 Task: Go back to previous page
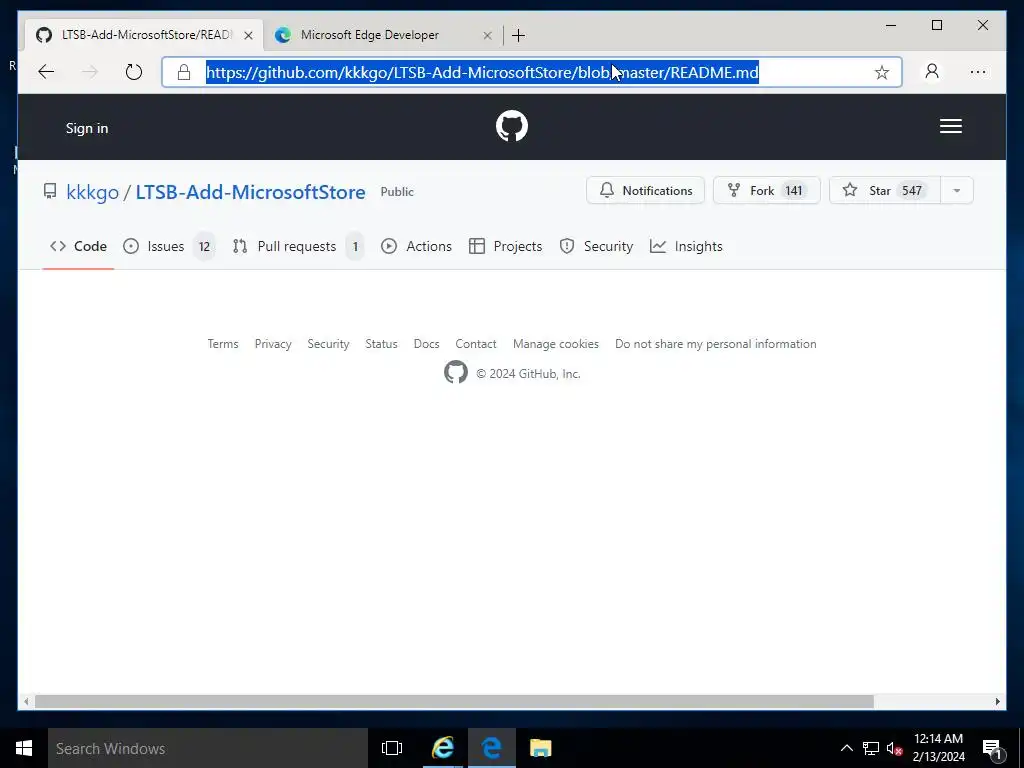(46, 72)
